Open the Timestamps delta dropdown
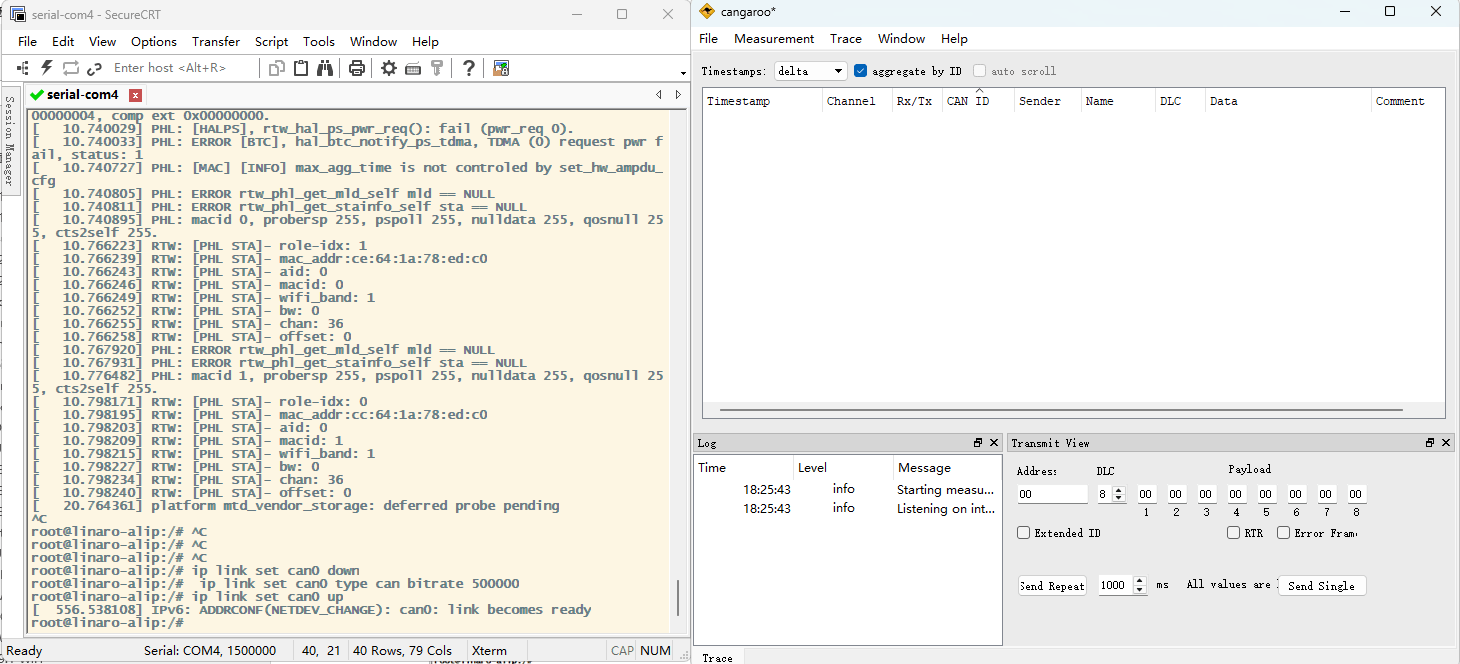The width and height of the screenshot is (1460, 664). (811, 71)
